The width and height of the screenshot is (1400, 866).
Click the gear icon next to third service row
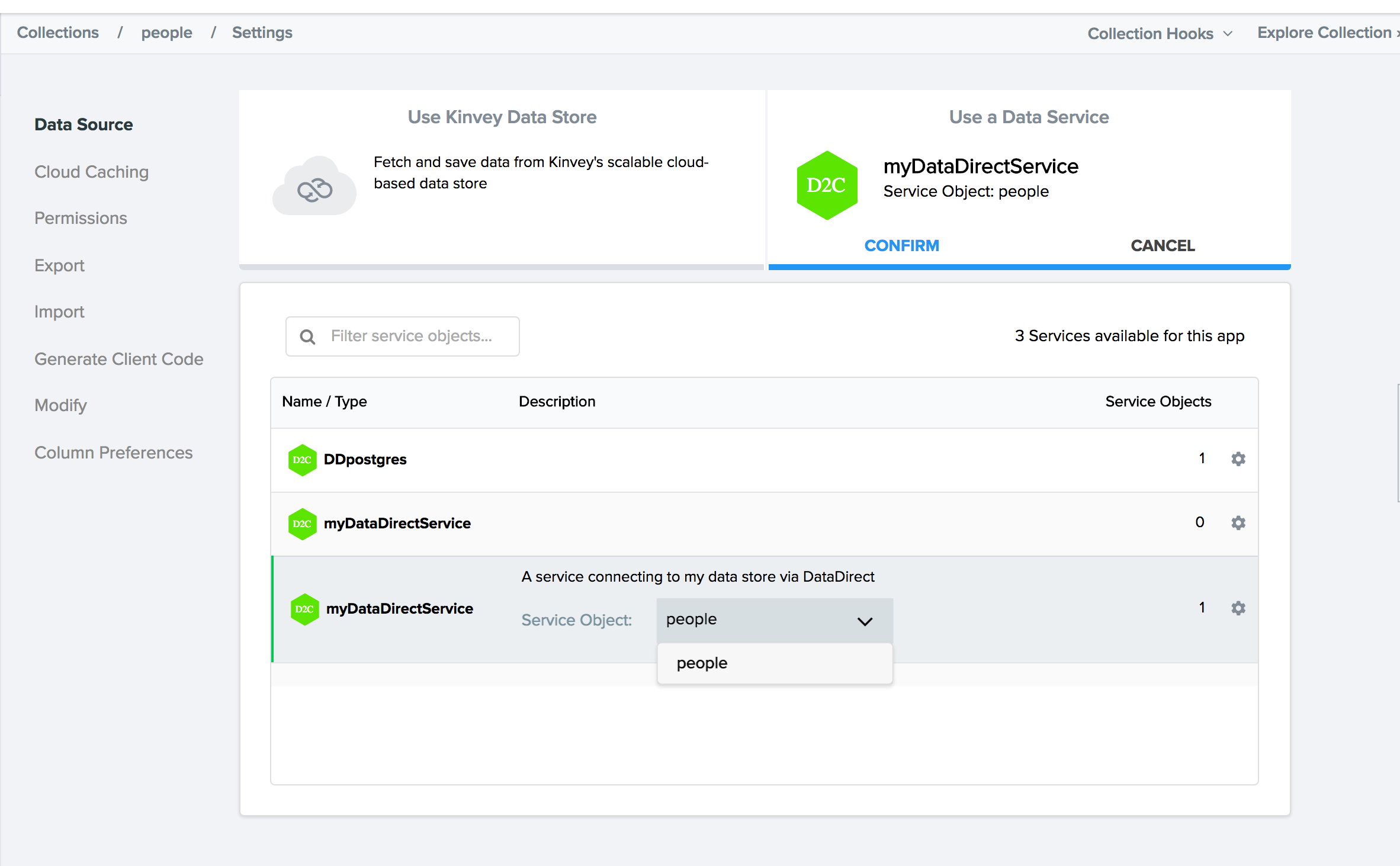click(x=1238, y=608)
